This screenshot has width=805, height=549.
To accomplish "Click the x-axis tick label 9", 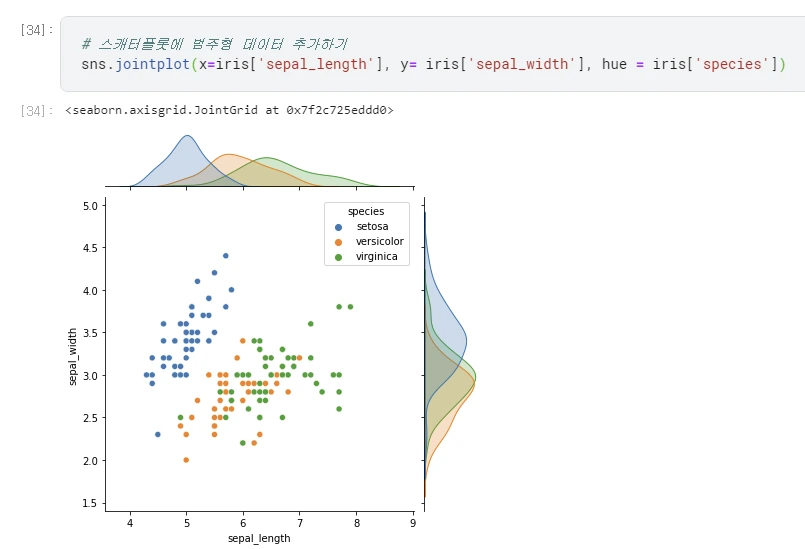I will coord(413,523).
